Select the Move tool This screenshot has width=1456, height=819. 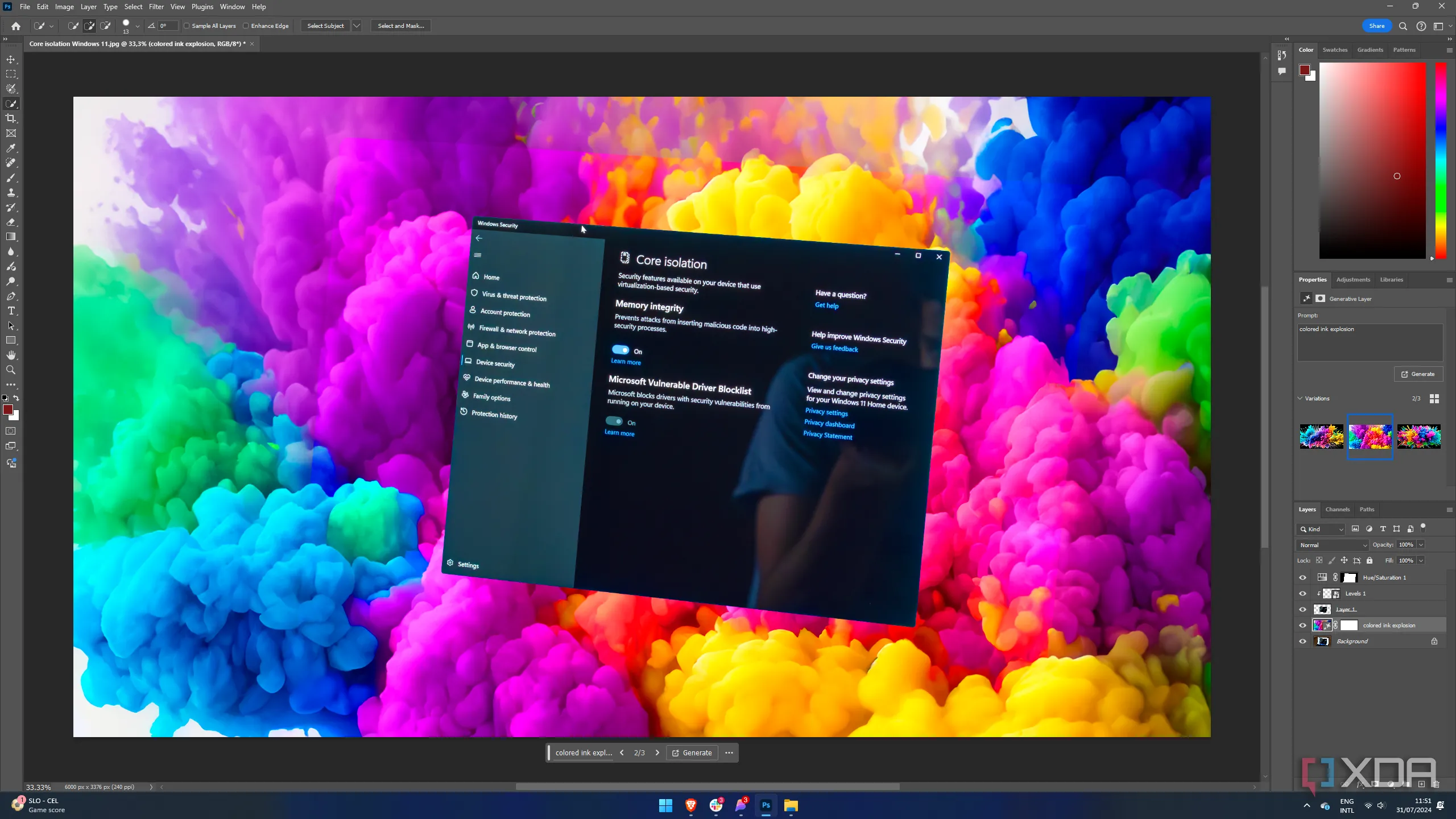pos(11,59)
